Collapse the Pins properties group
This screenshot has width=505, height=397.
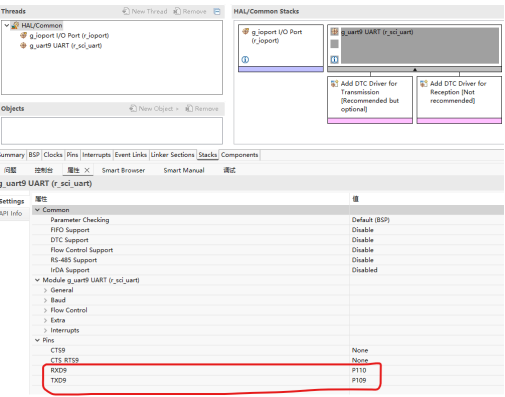pyautogui.click(x=37, y=340)
